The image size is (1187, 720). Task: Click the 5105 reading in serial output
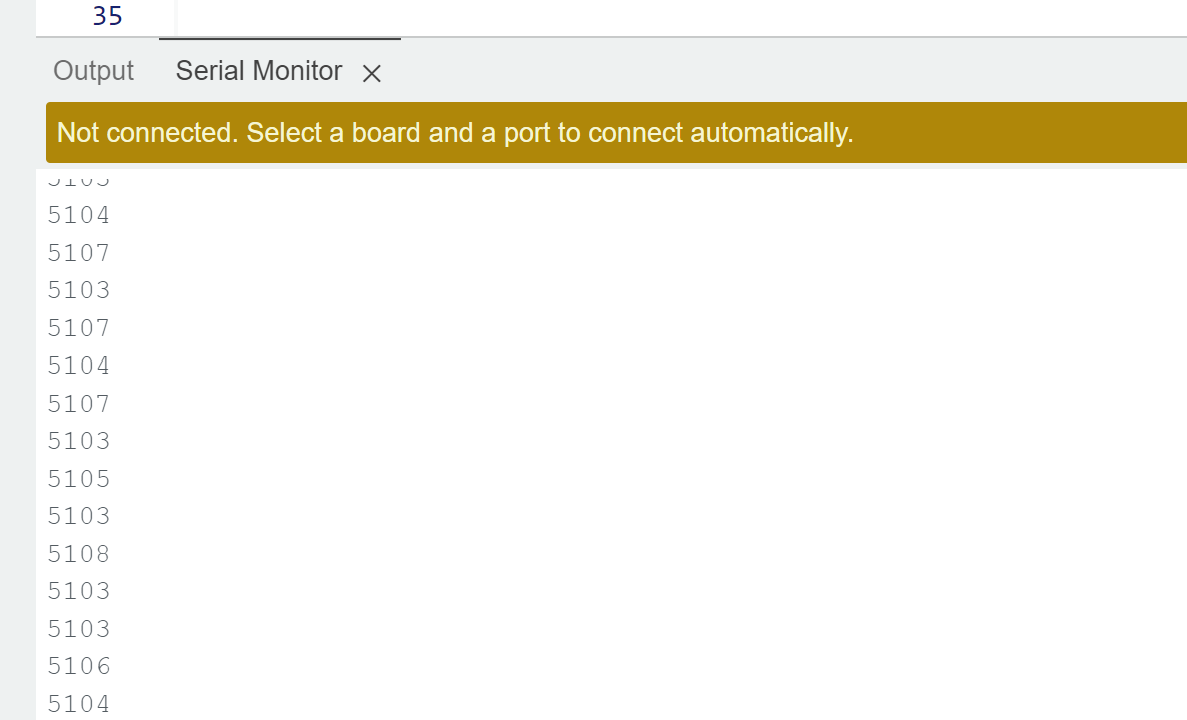pos(79,478)
